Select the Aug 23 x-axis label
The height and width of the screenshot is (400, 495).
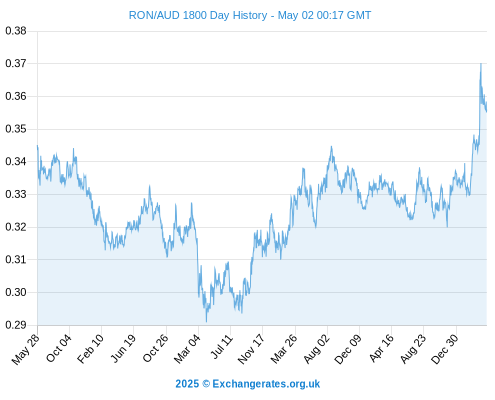coord(413,349)
